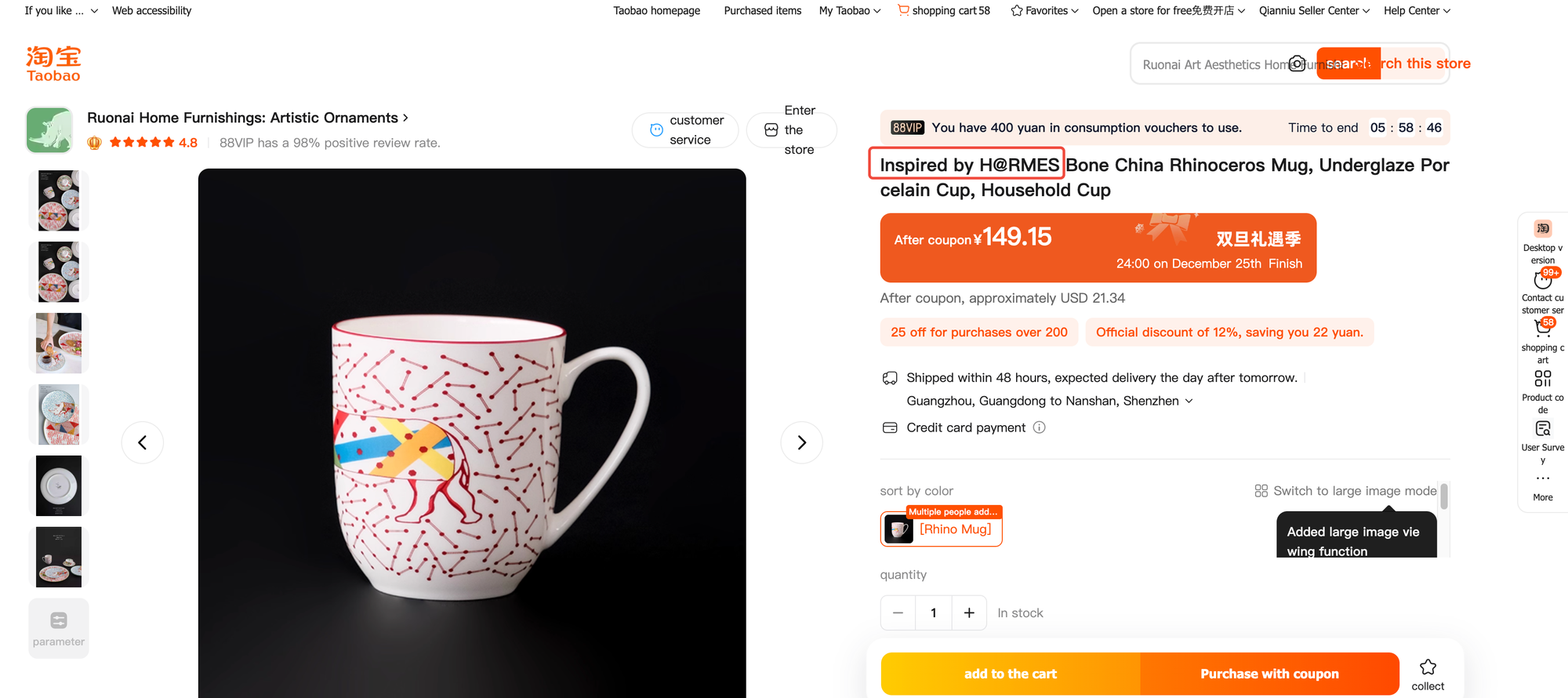This screenshot has height=698, width=1568.
Task: Show next product image arrow
Action: (x=801, y=443)
